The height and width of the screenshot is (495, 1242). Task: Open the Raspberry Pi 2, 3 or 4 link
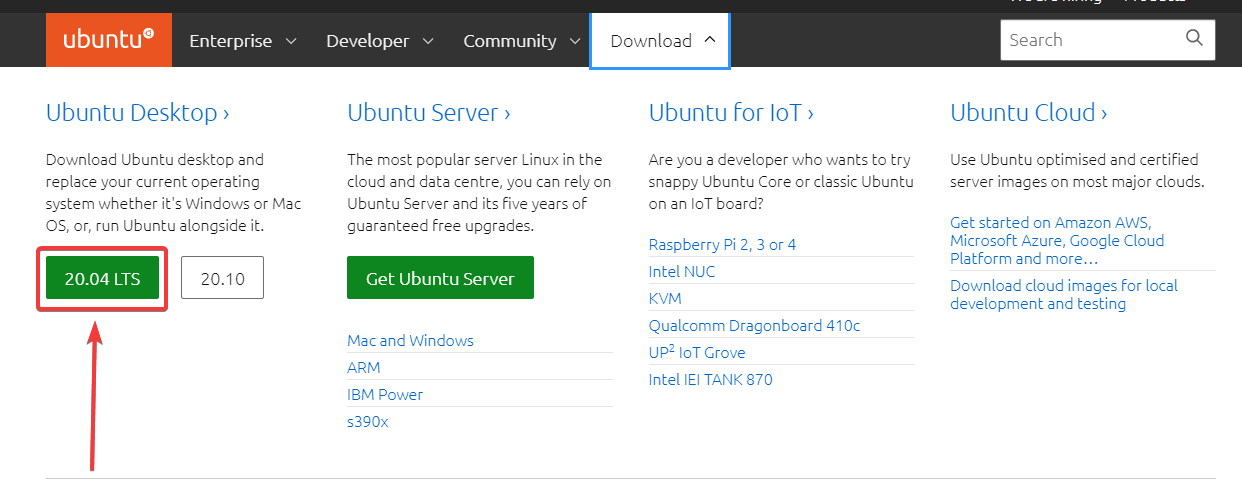722,244
